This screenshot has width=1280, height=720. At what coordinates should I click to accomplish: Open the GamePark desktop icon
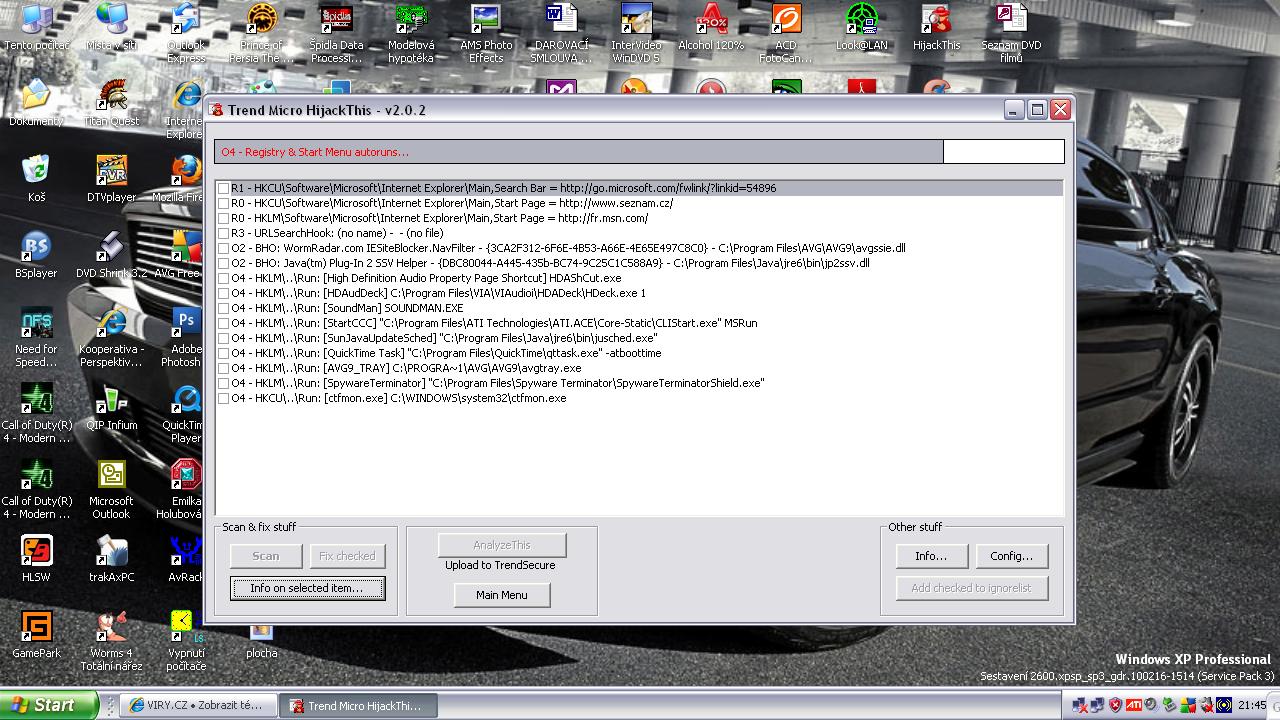[x=36, y=629]
